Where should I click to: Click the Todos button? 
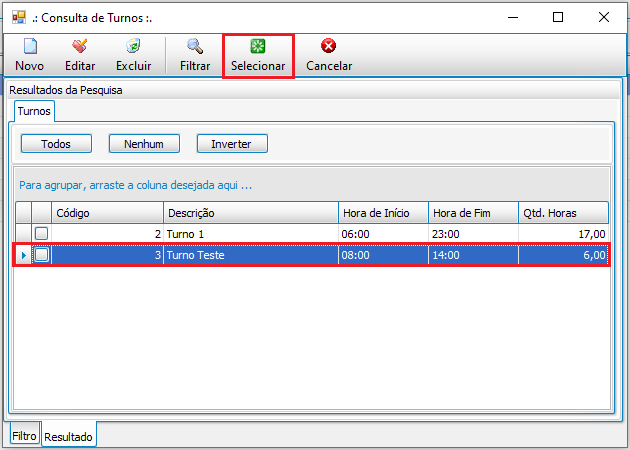(56, 144)
